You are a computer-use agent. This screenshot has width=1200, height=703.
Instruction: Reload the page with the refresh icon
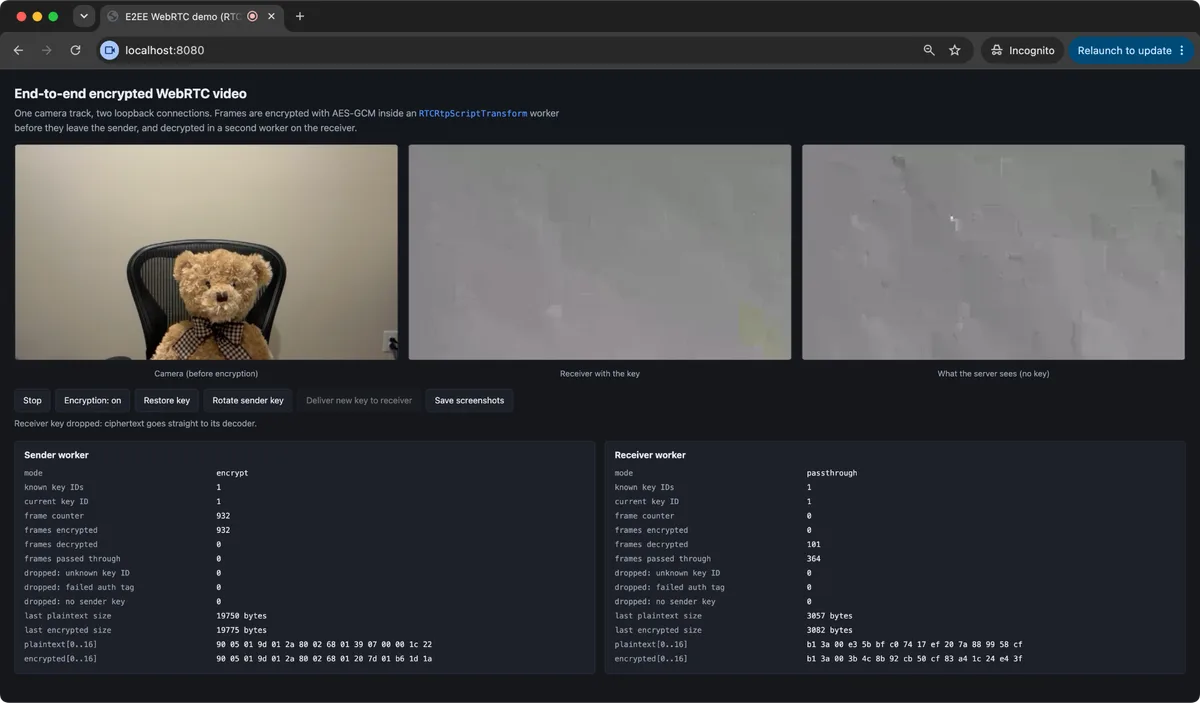pos(75,50)
